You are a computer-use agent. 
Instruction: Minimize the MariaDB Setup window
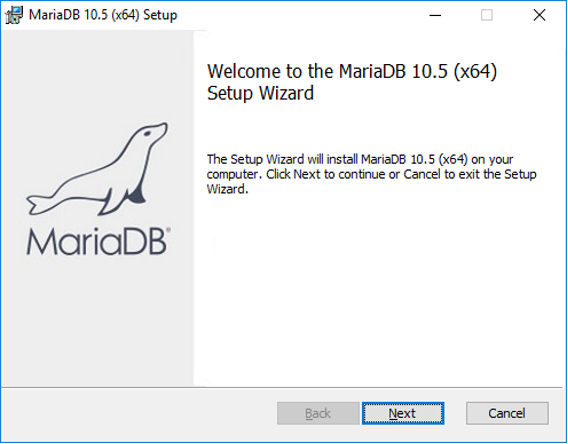pos(435,15)
